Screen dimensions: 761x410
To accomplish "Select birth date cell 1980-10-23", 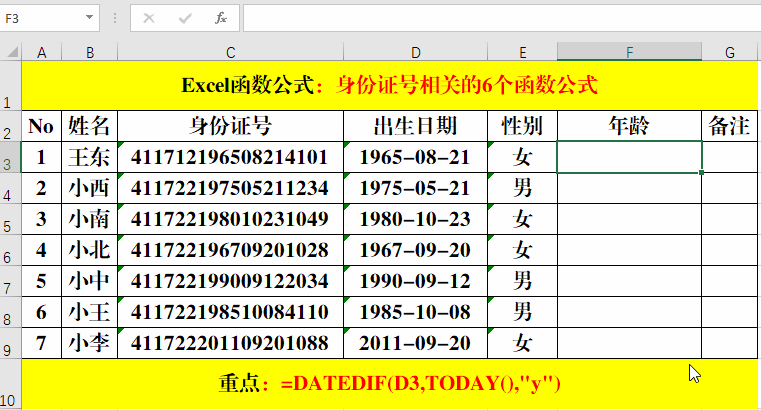I will (x=415, y=219).
